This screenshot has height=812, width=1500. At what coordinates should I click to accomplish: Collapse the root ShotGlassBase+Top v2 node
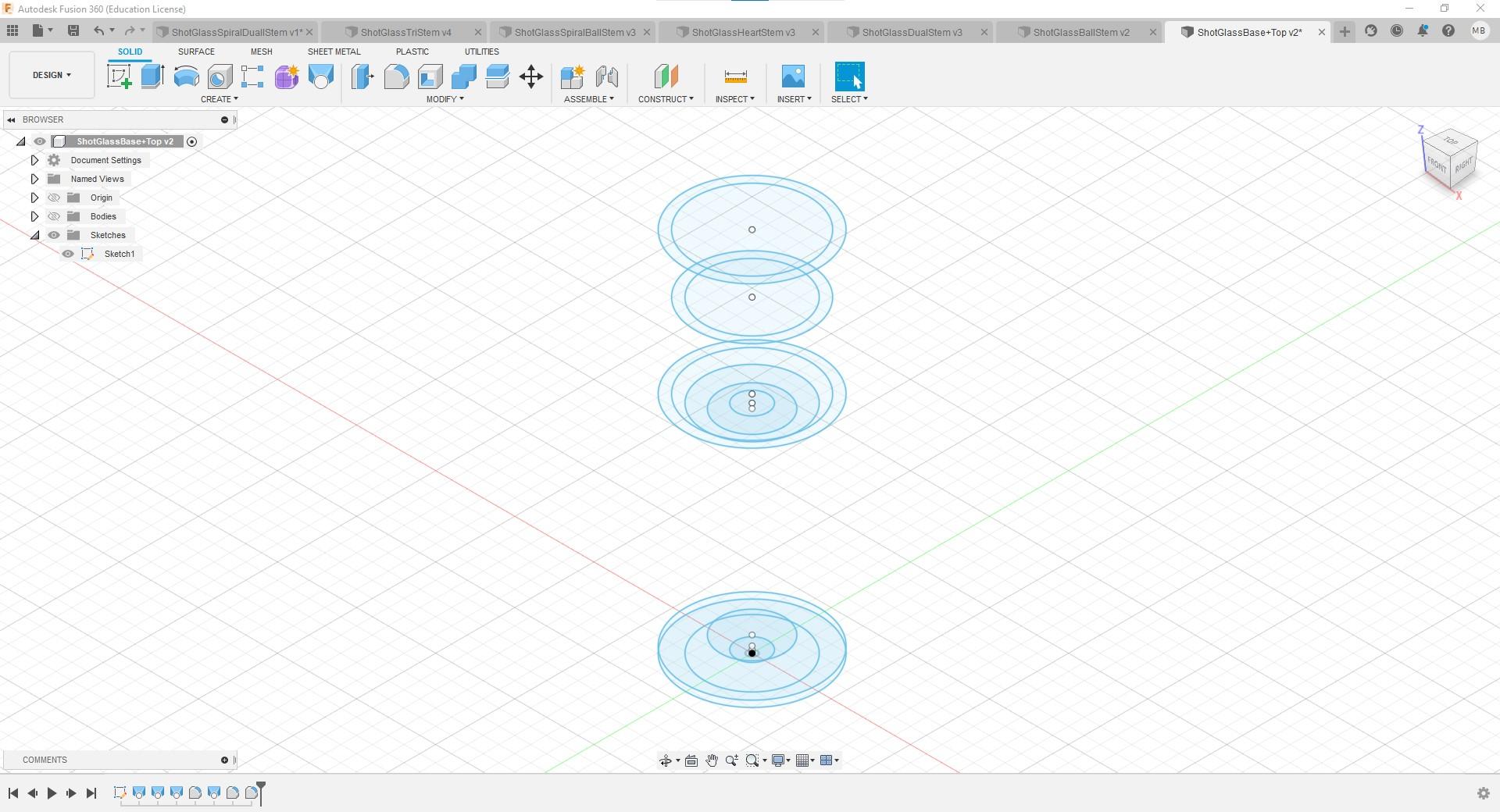coord(20,141)
